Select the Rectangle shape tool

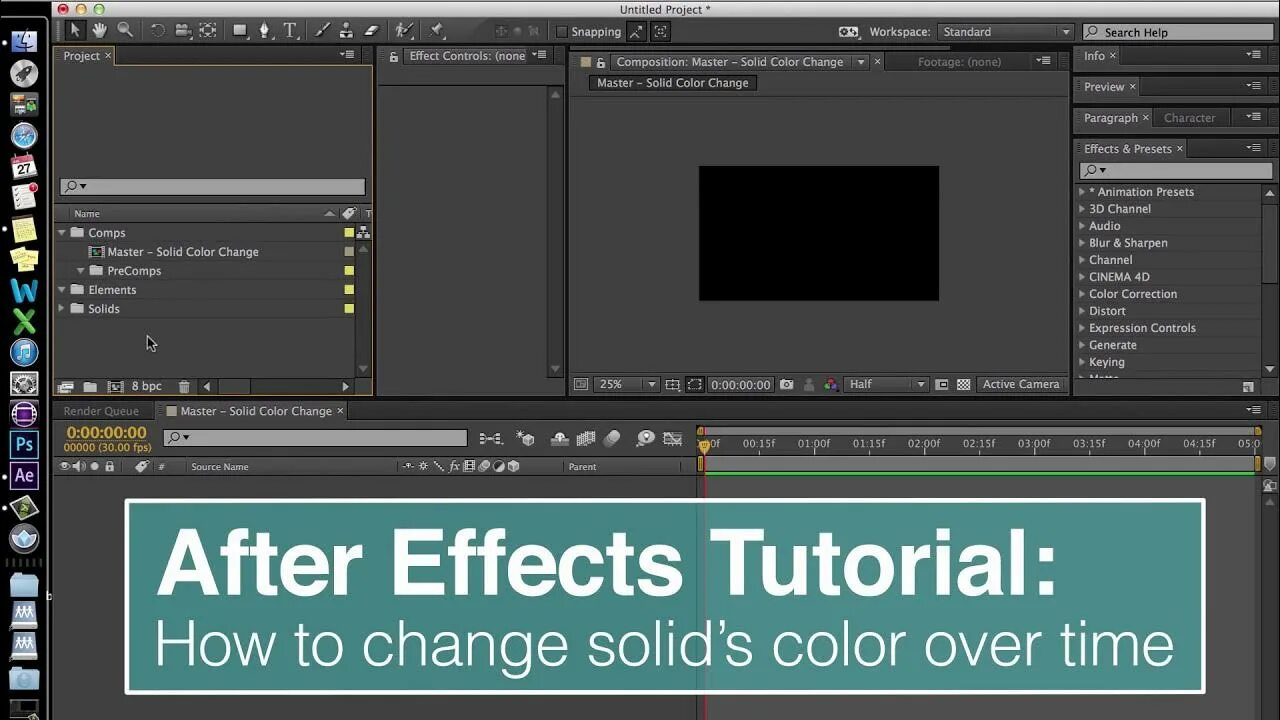tap(240, 31)
